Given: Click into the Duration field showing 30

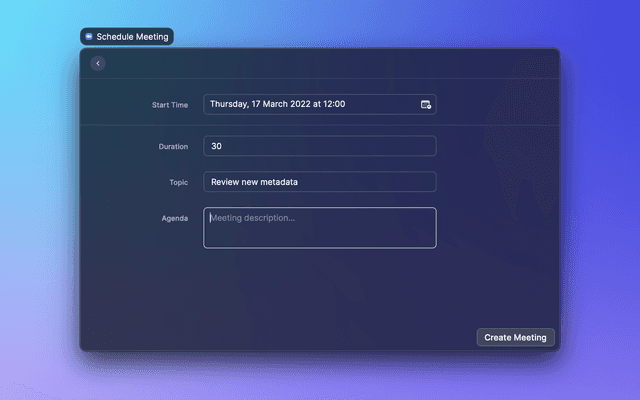Looking at the screenshot, I should coord(319,146).
